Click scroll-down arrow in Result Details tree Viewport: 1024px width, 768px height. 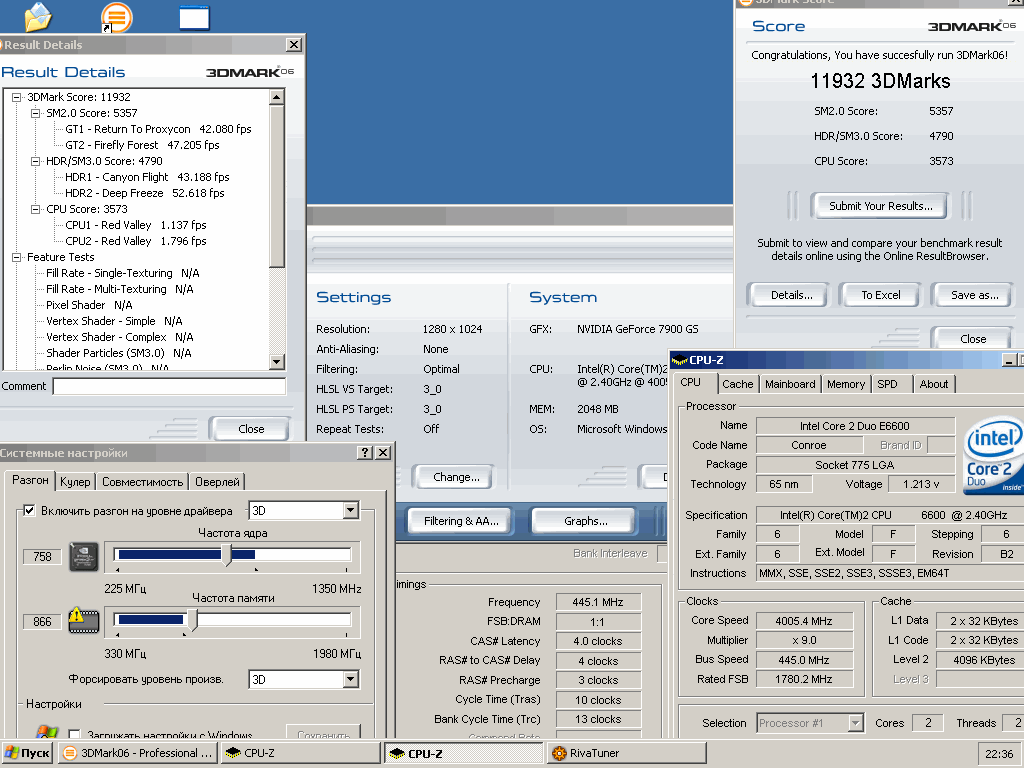click(277, 361)
